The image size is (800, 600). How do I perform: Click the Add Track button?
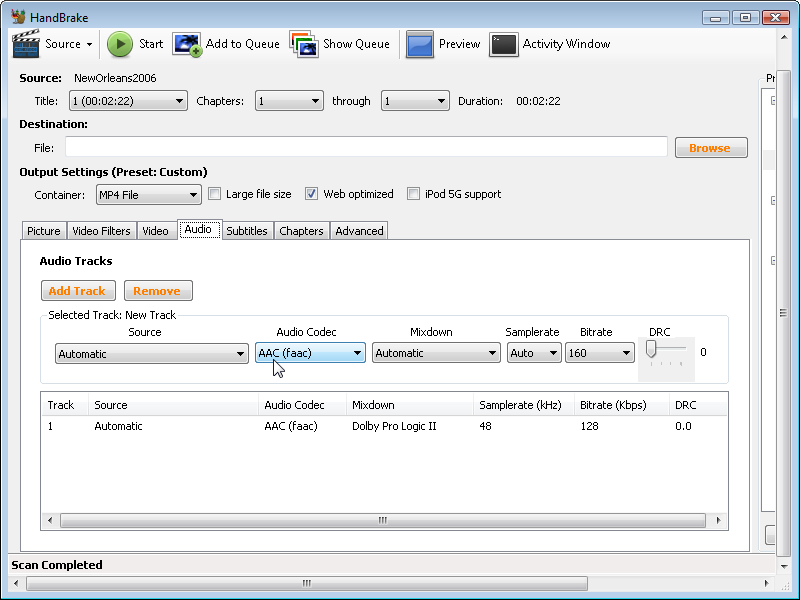[78, 290]
